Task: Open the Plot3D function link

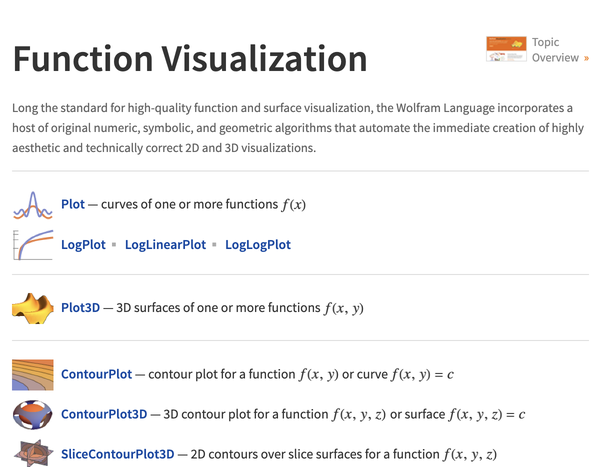Action: 81,308
